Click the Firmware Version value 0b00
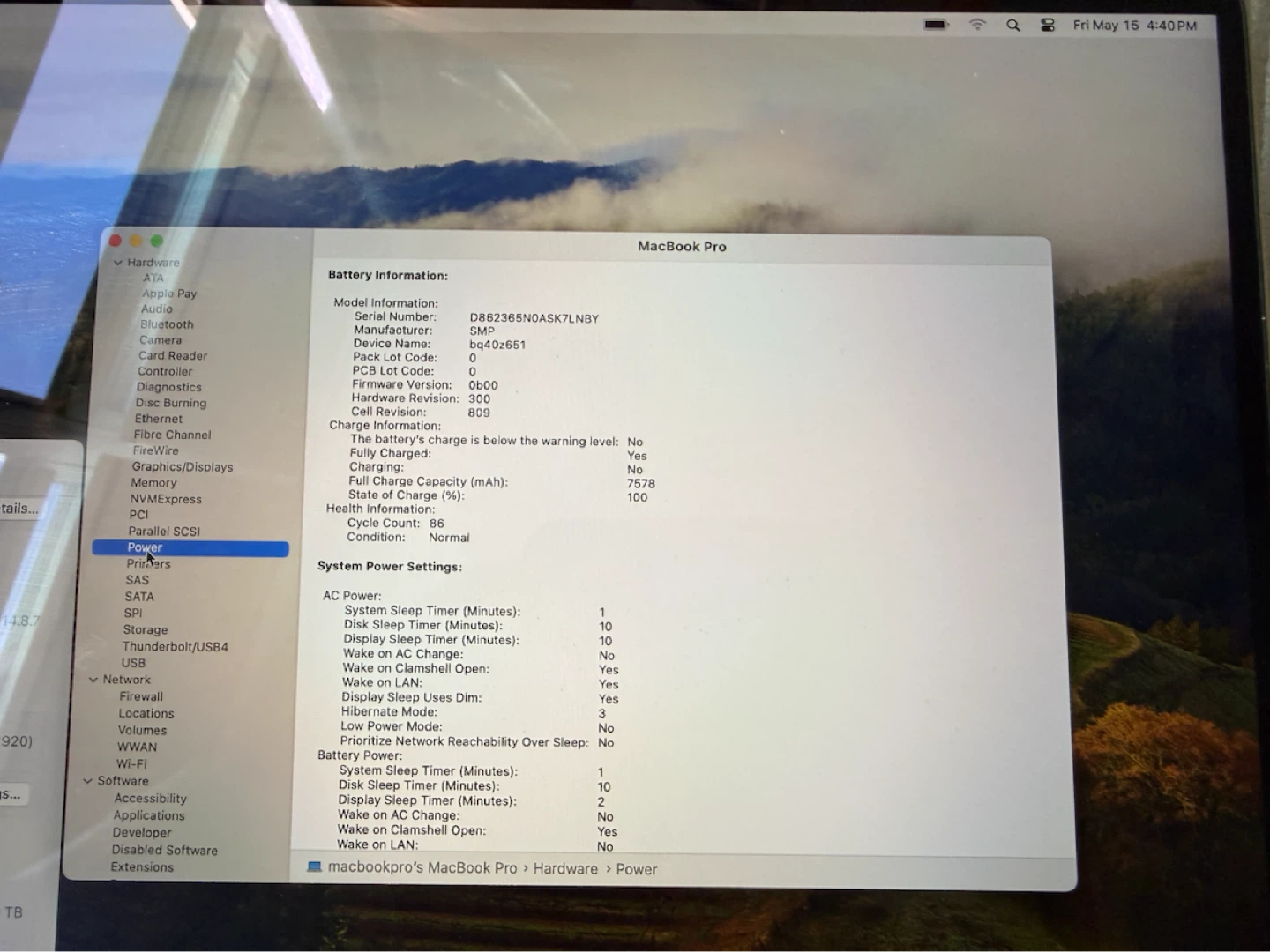Screen dimensions: 1270x952 [483, 385]
